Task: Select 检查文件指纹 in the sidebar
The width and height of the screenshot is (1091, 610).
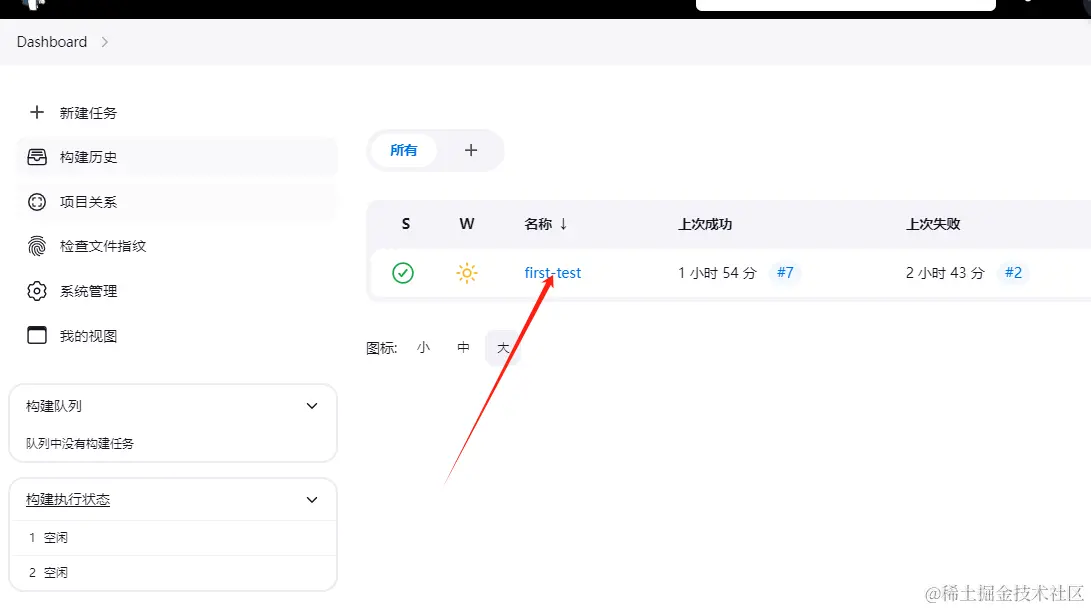Action: click(103, 246)
